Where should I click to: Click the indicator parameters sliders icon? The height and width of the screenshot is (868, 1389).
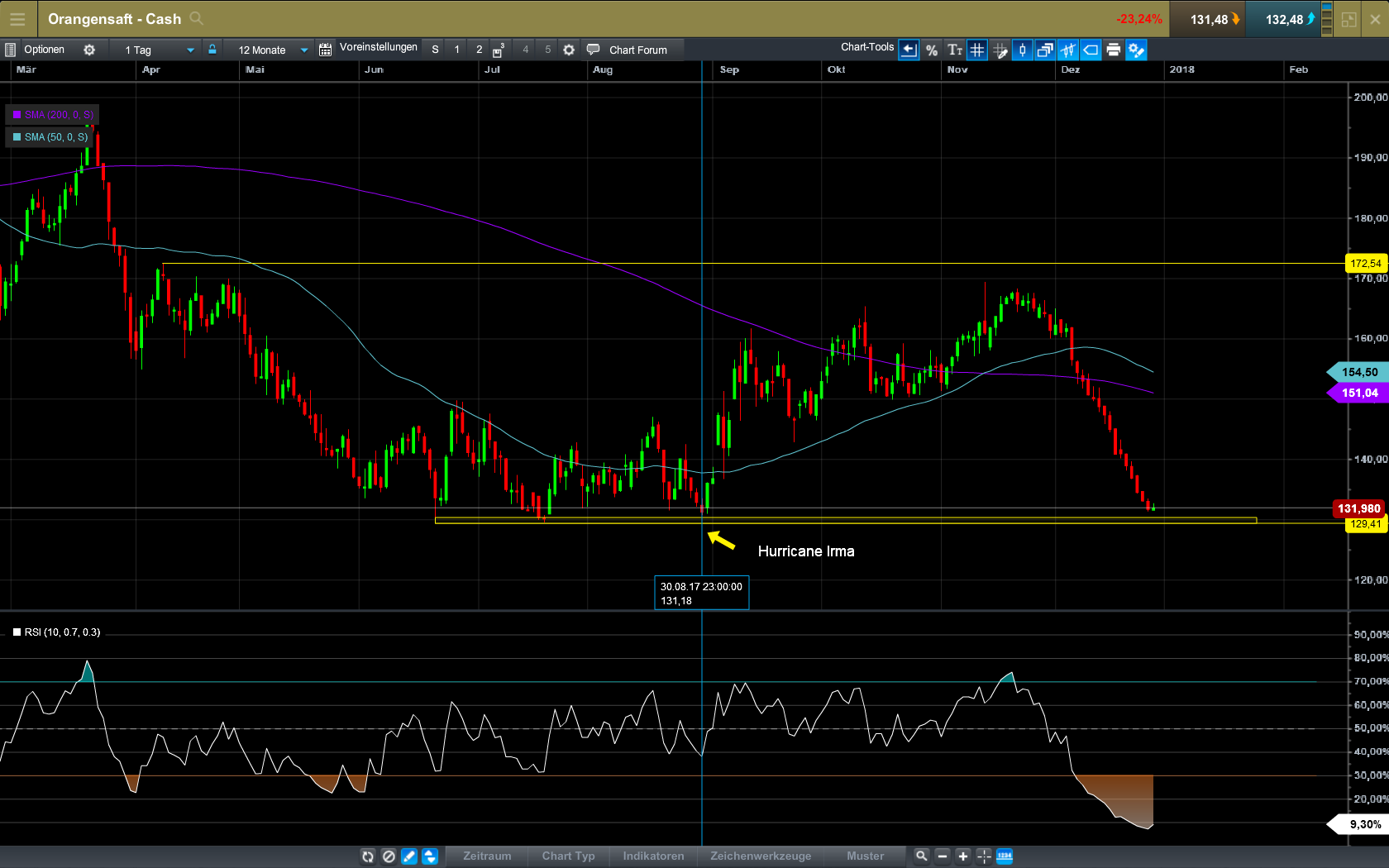click(1067, 50)
